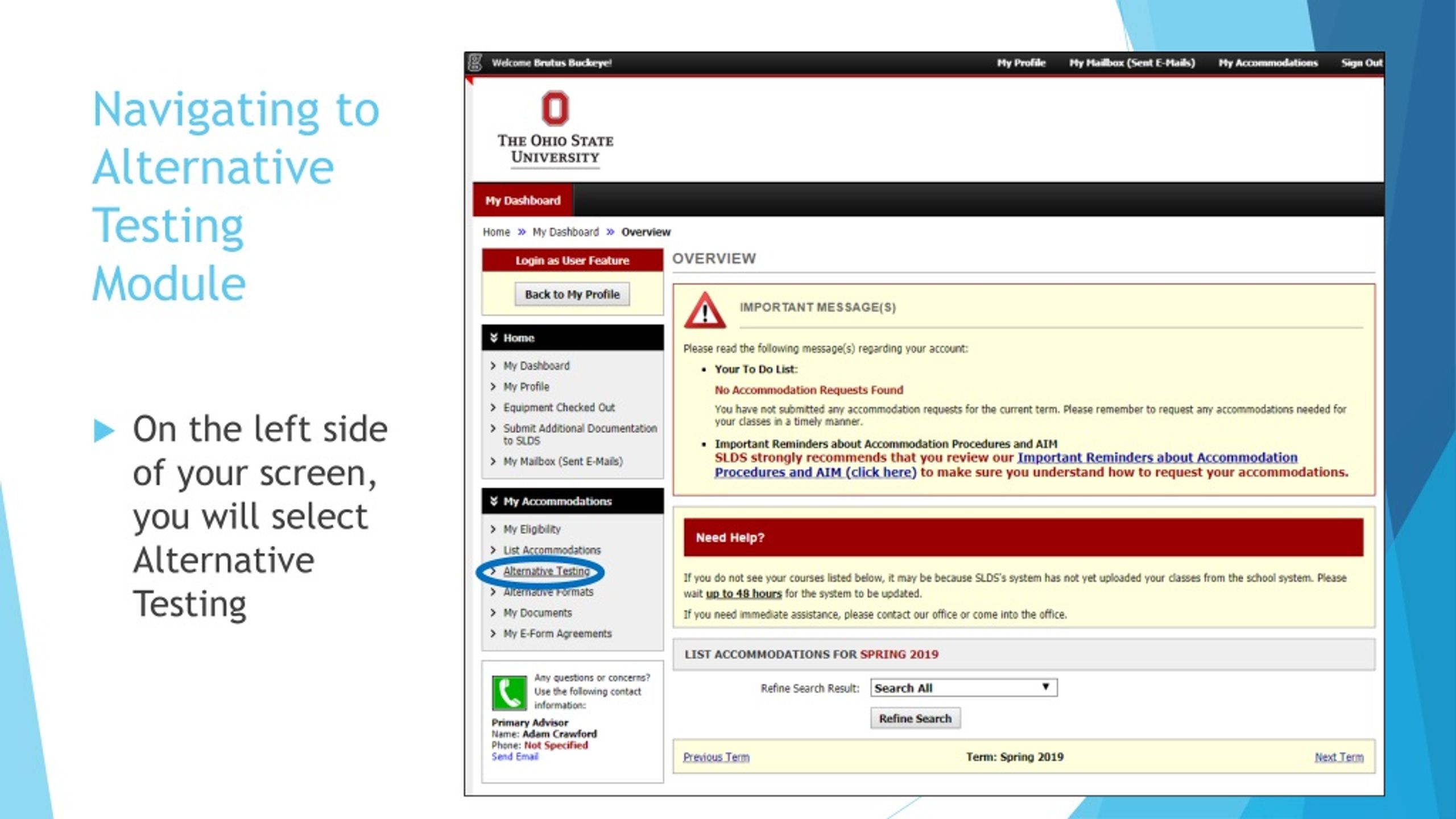Click the Ohio State block O logo
The height and width of the screenshot is (819, 1456).
click(555, 108)
